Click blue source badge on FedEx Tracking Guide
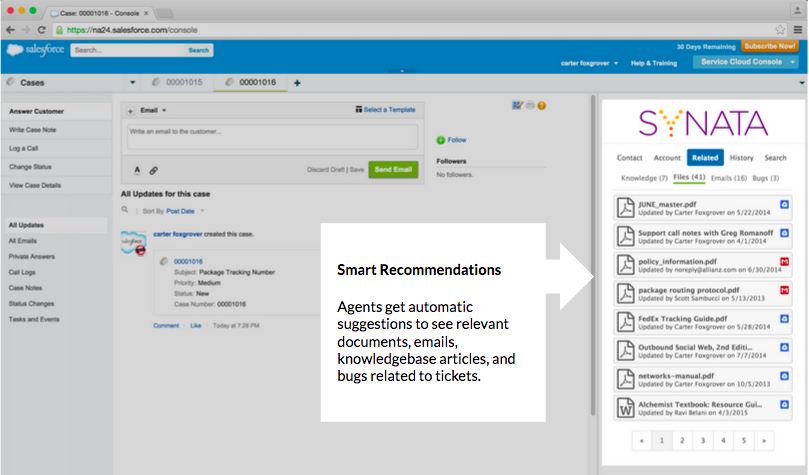 [x=784, y=319]
